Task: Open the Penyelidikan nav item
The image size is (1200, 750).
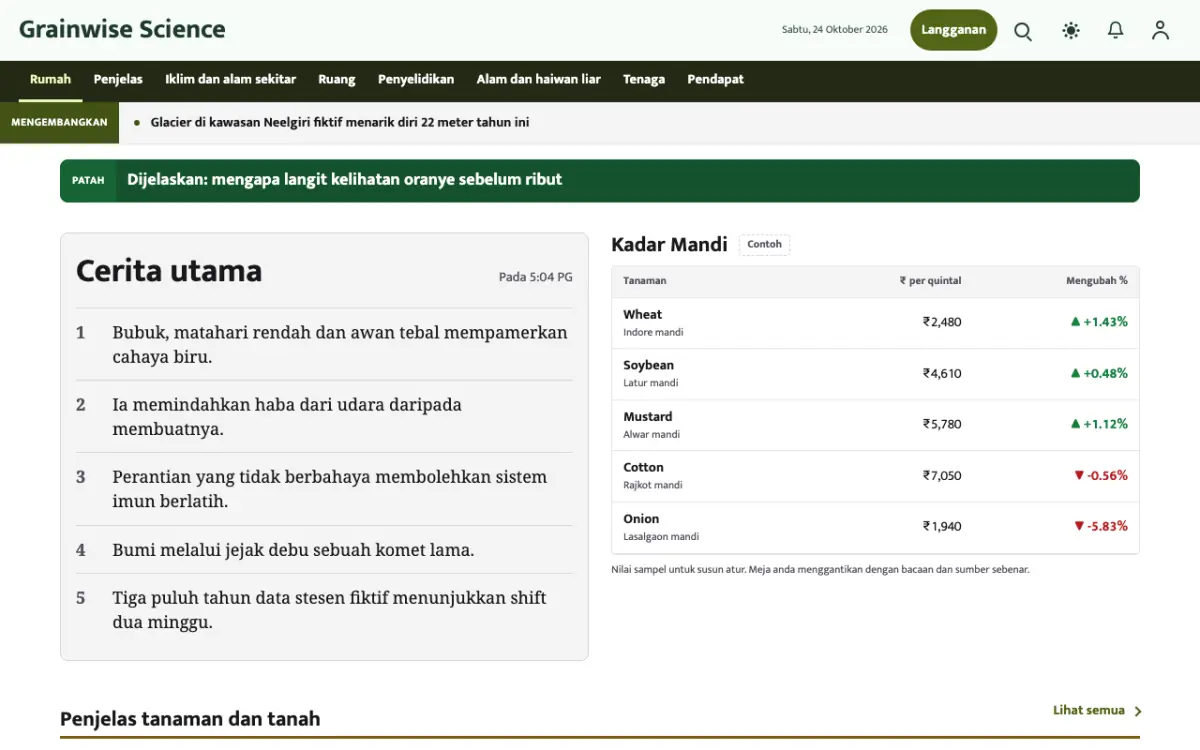Action: [416, 80]
